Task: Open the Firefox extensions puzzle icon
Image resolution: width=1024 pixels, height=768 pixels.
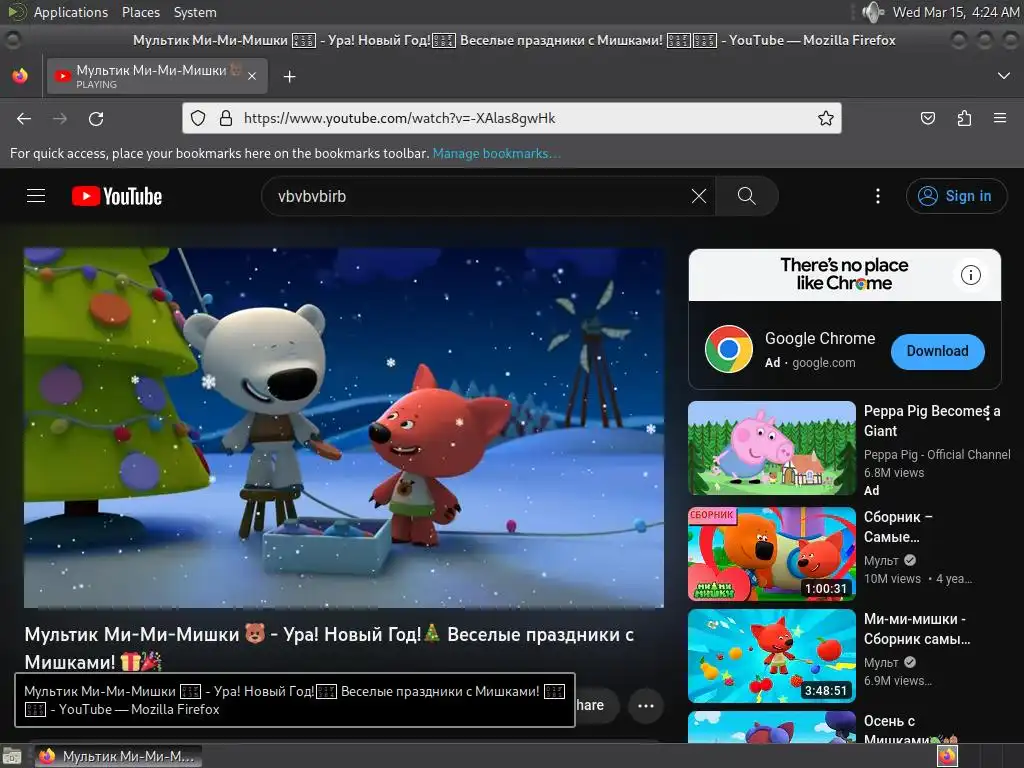Action: click(x=964, y=118)
